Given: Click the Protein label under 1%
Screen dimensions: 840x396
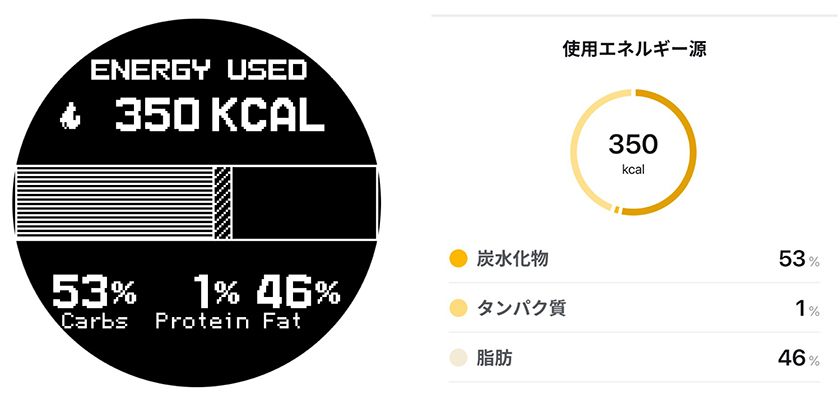Looking at the screenshot, I should [202, 322].
